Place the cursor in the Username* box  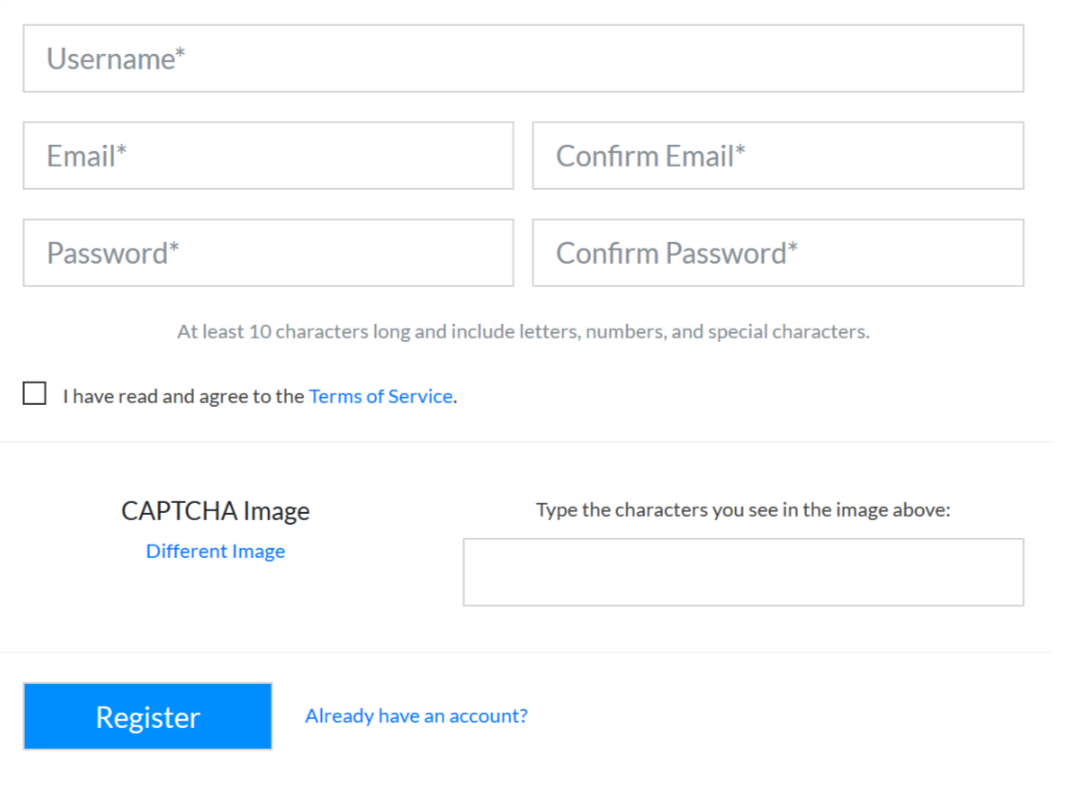coord(523,59)
